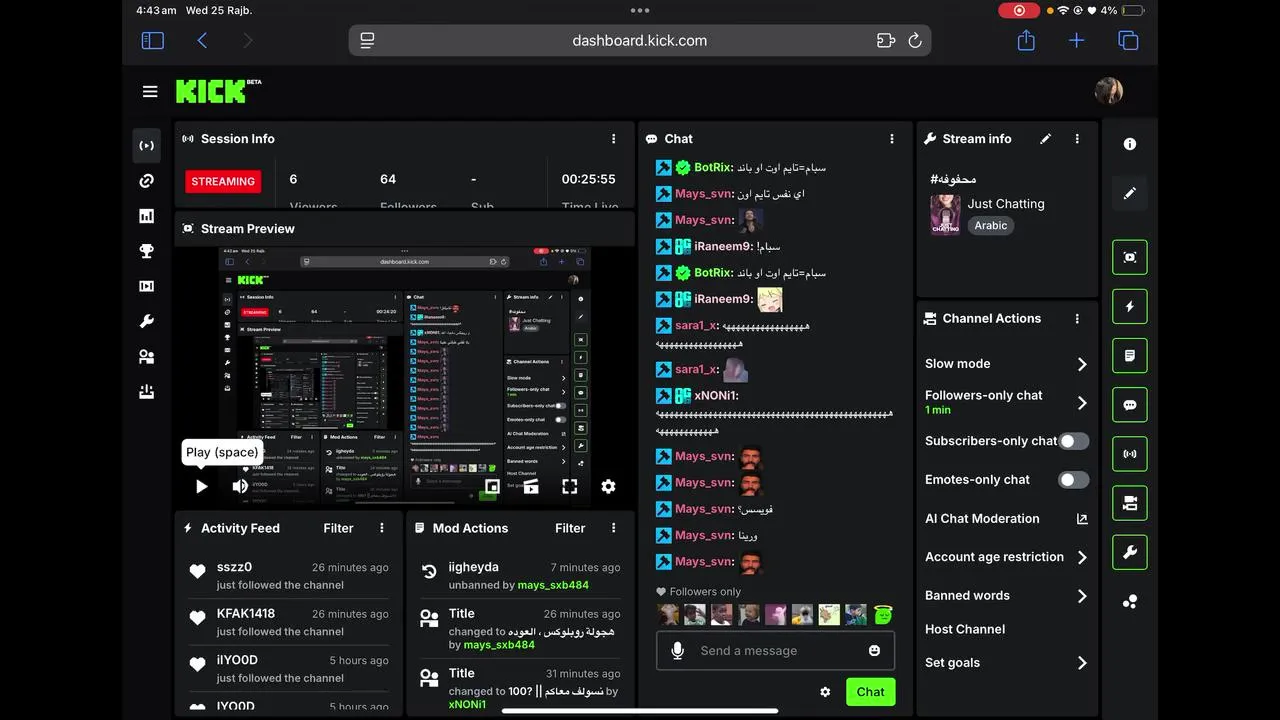The height and width of the screenshot is (720, 1280).
Task: Toggle the Chat bubble widget in right toolbar
Action: [1130, 405]
